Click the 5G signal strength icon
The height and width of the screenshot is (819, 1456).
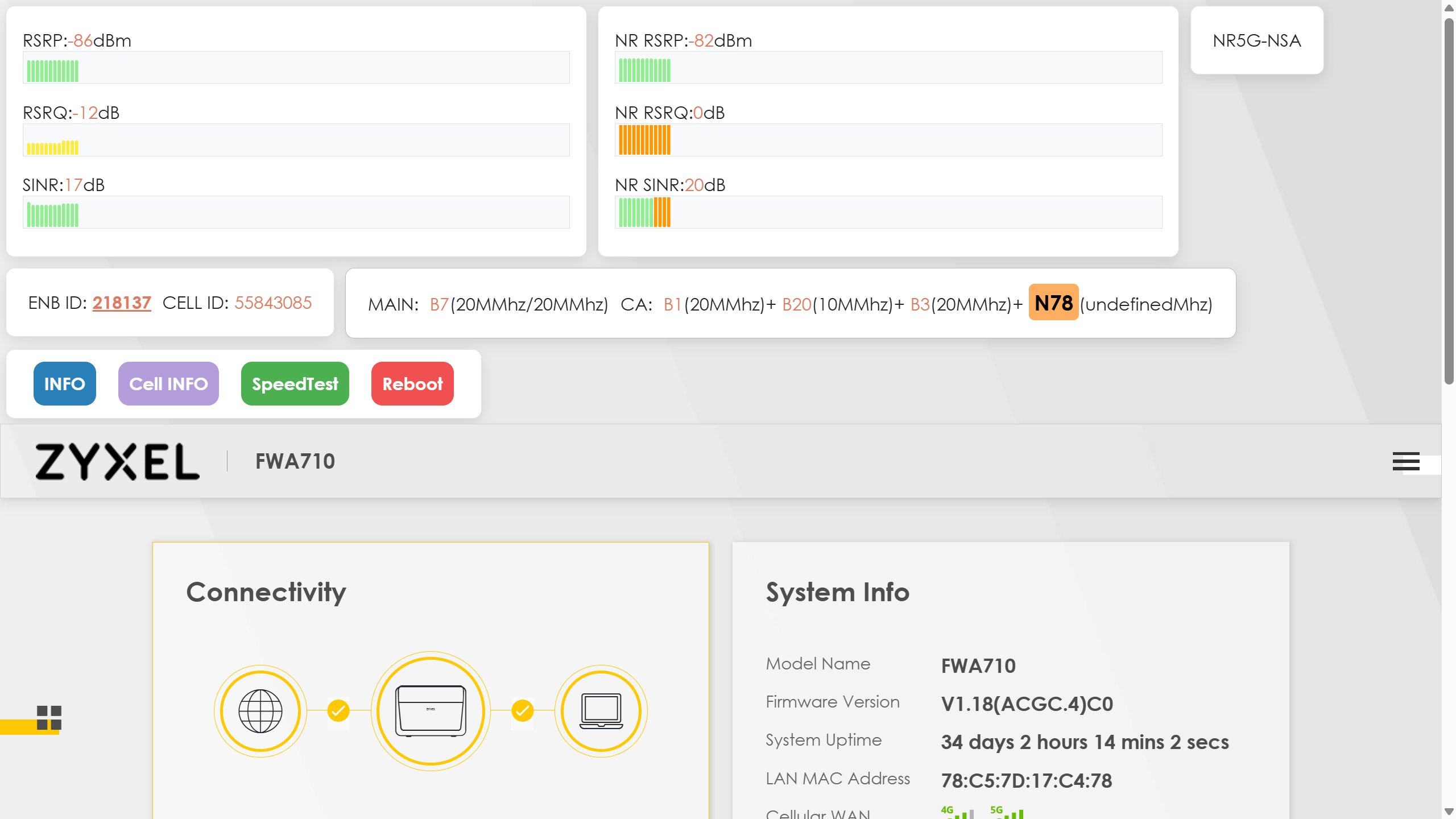pyautogui.click(x=1007, y=812)
